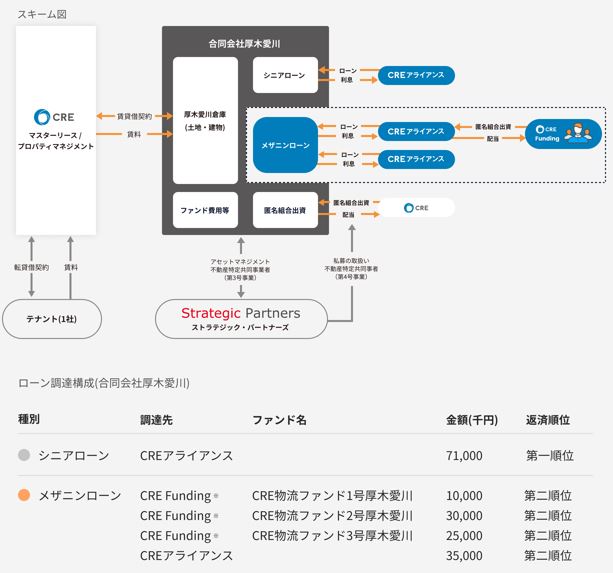Image resolution: width=613 pixels, height=573 pixels.
Task: Click CRE物流ファンド2号厚木愛川 fund name
Action: click(332, 516)
